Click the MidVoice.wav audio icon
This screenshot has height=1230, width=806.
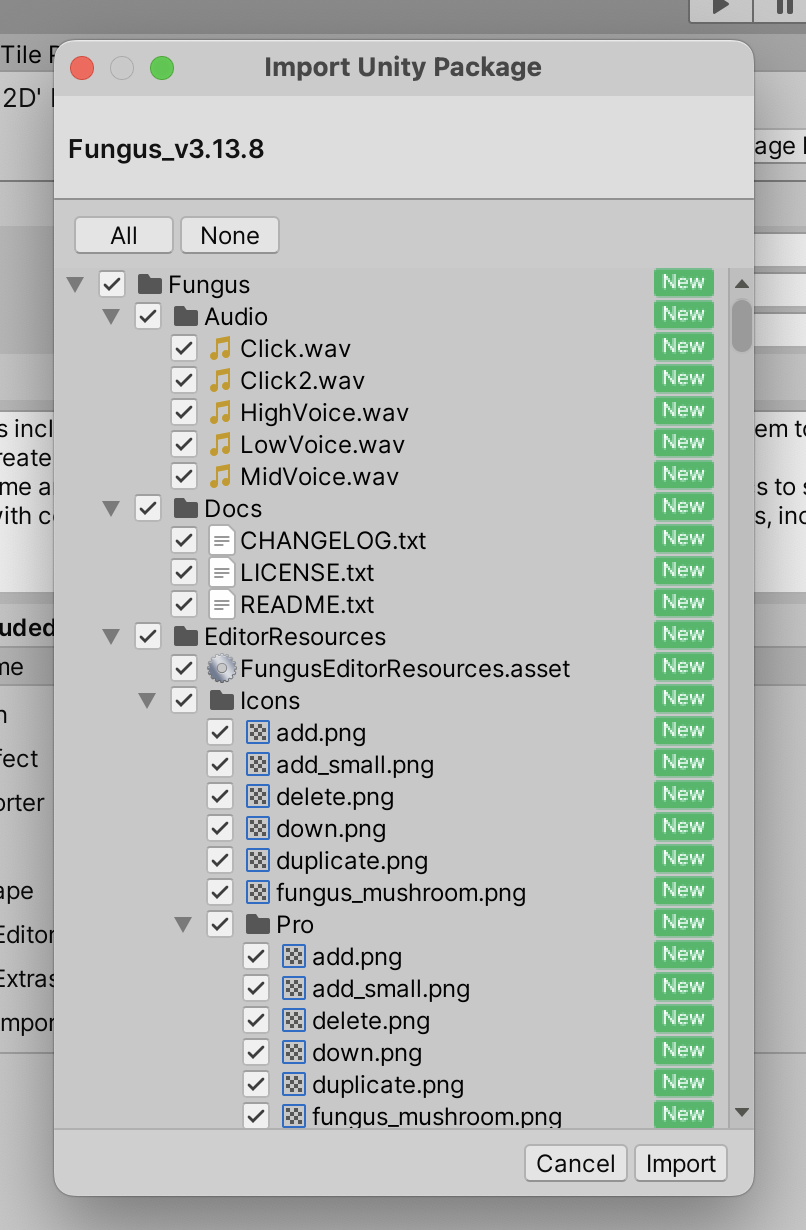click(220, 477)
